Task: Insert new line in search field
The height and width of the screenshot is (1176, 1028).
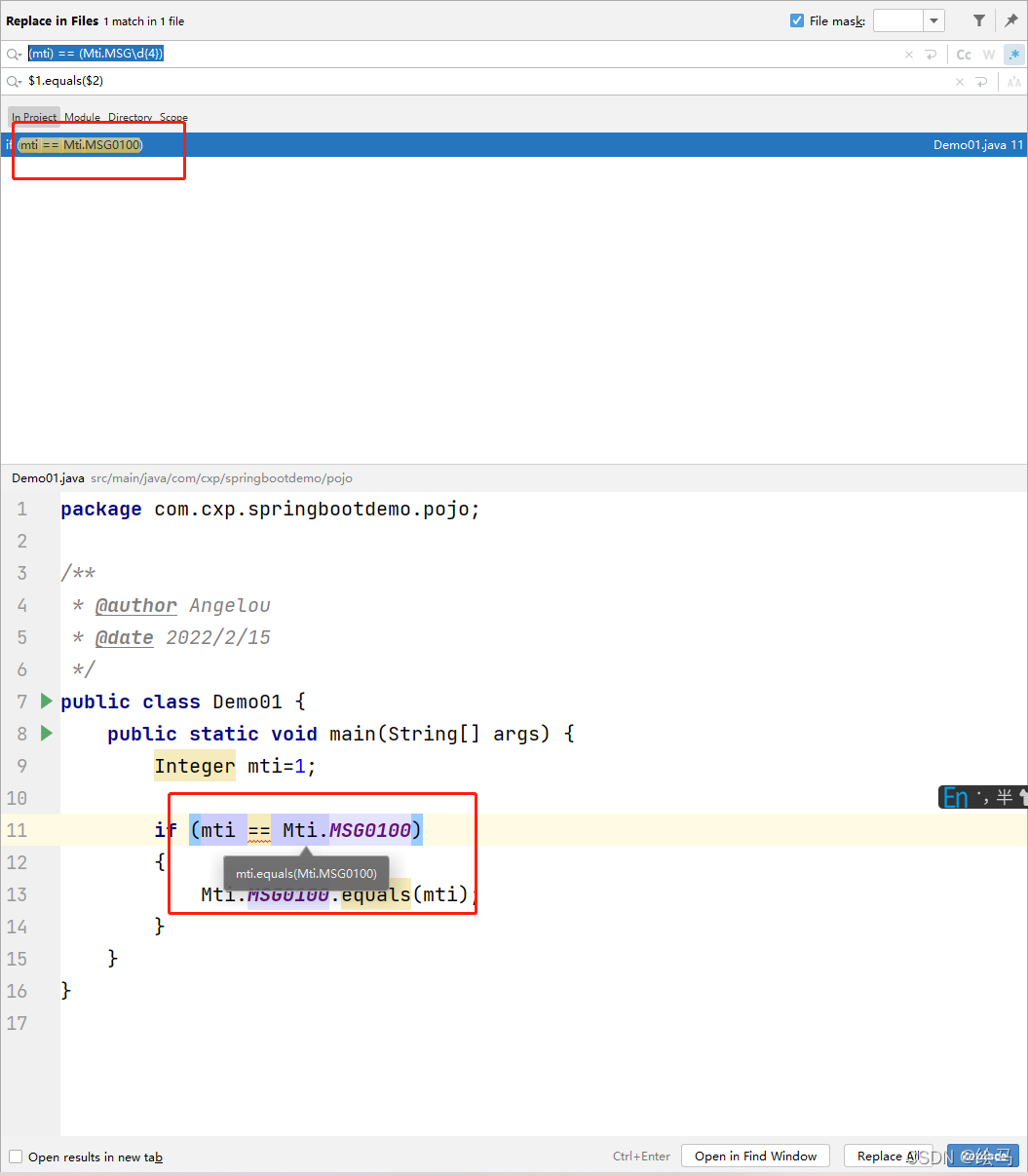Action: pyautogui.click(x=931, y=55)
